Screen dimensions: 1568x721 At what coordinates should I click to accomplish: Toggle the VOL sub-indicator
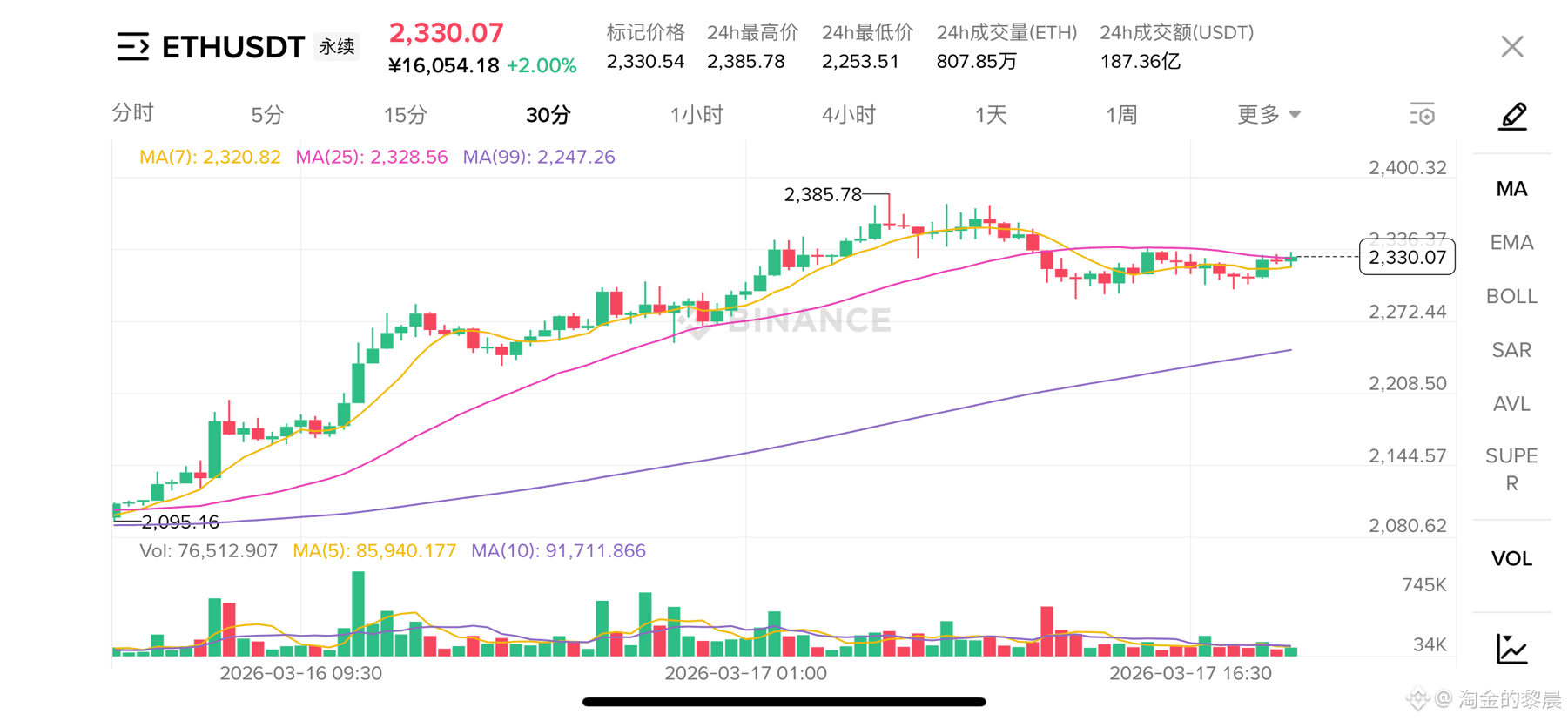click(x=1511, y=559)
